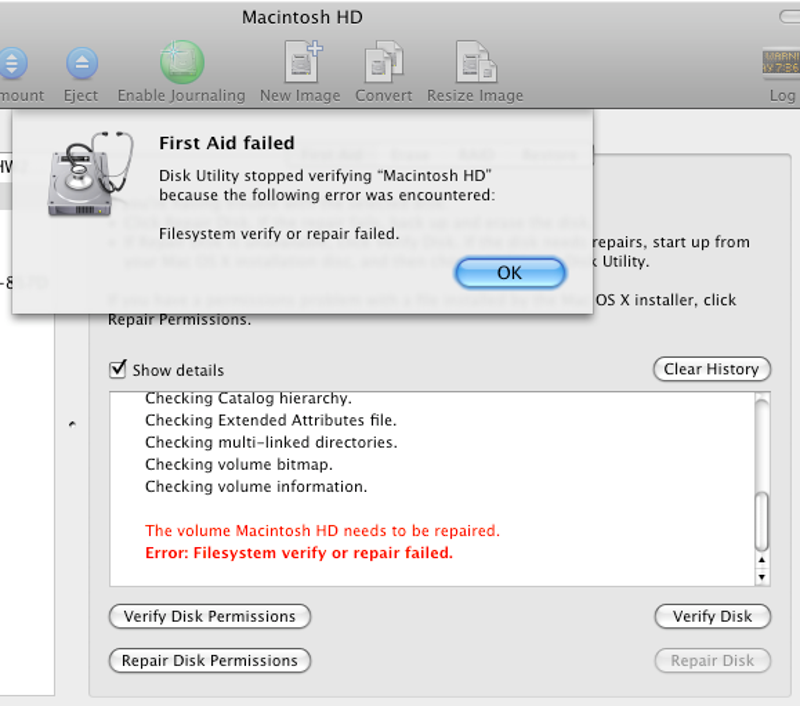
Task: Click Verify Disk Permissions button
Action: click(x=209, y=616)
